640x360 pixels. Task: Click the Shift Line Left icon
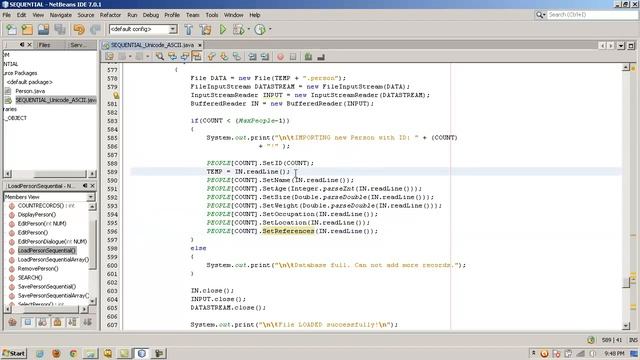point(252,57)
